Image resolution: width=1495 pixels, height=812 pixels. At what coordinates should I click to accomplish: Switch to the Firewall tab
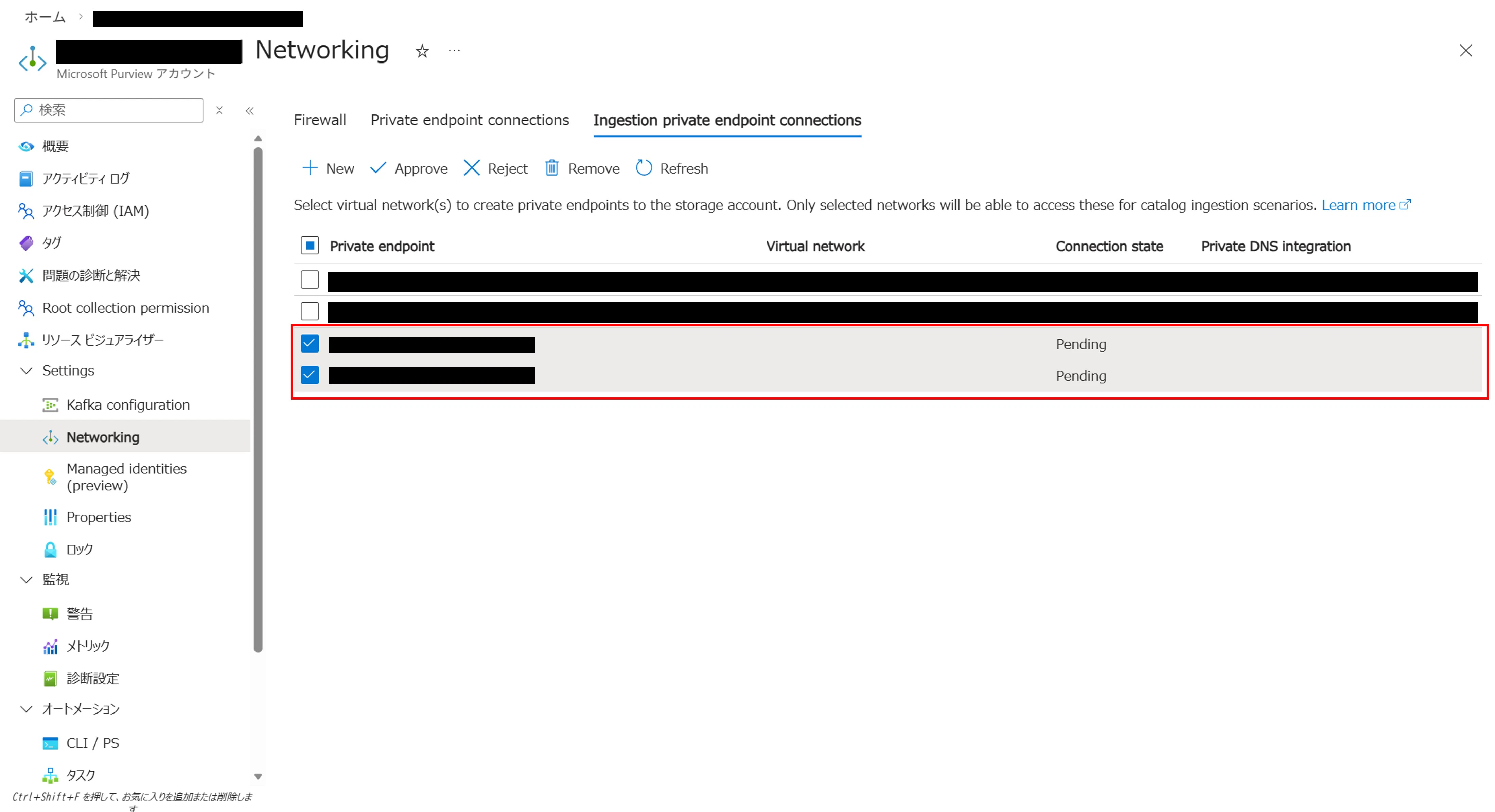320,120
